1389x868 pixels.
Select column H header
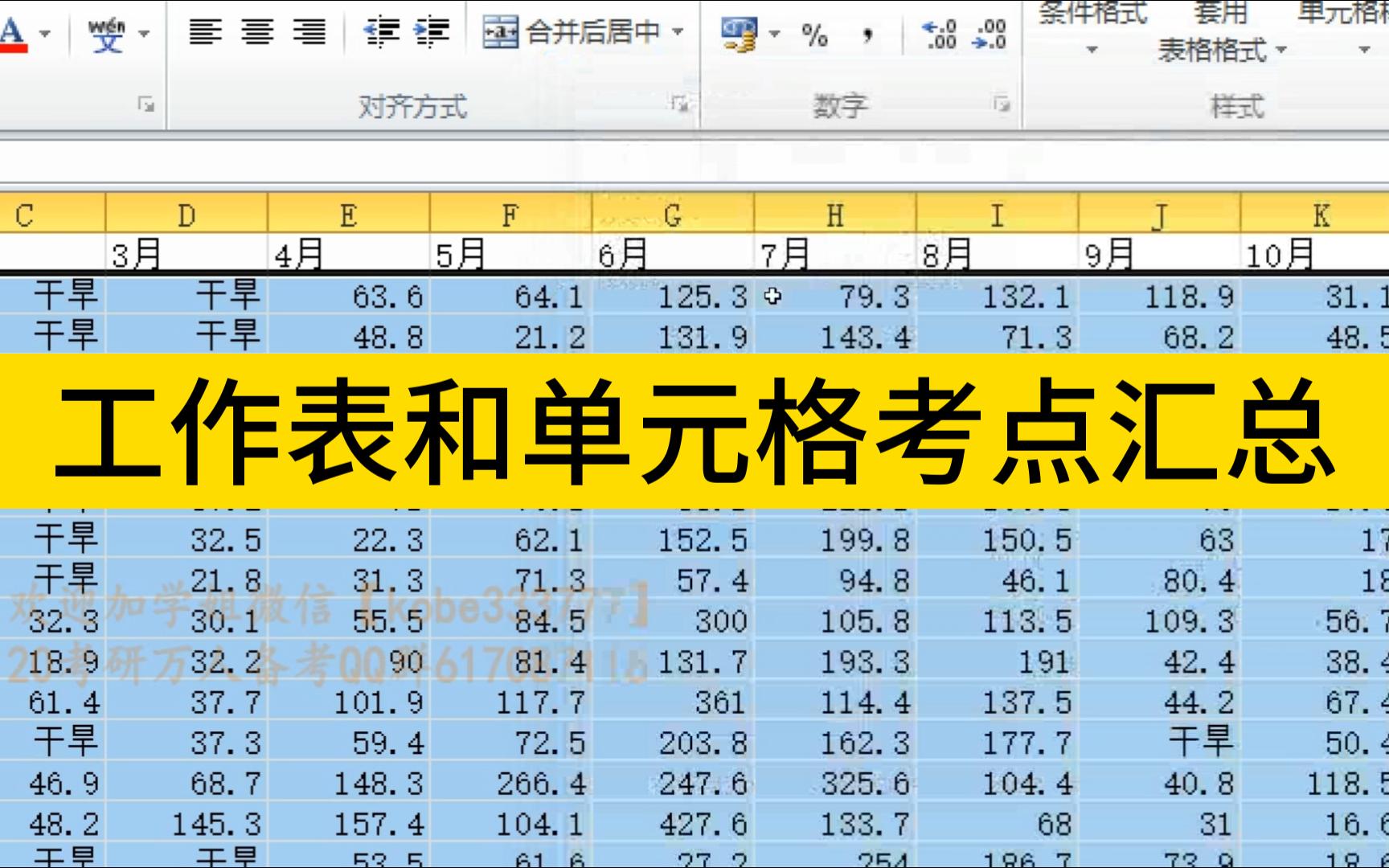[x=836, y=215]
